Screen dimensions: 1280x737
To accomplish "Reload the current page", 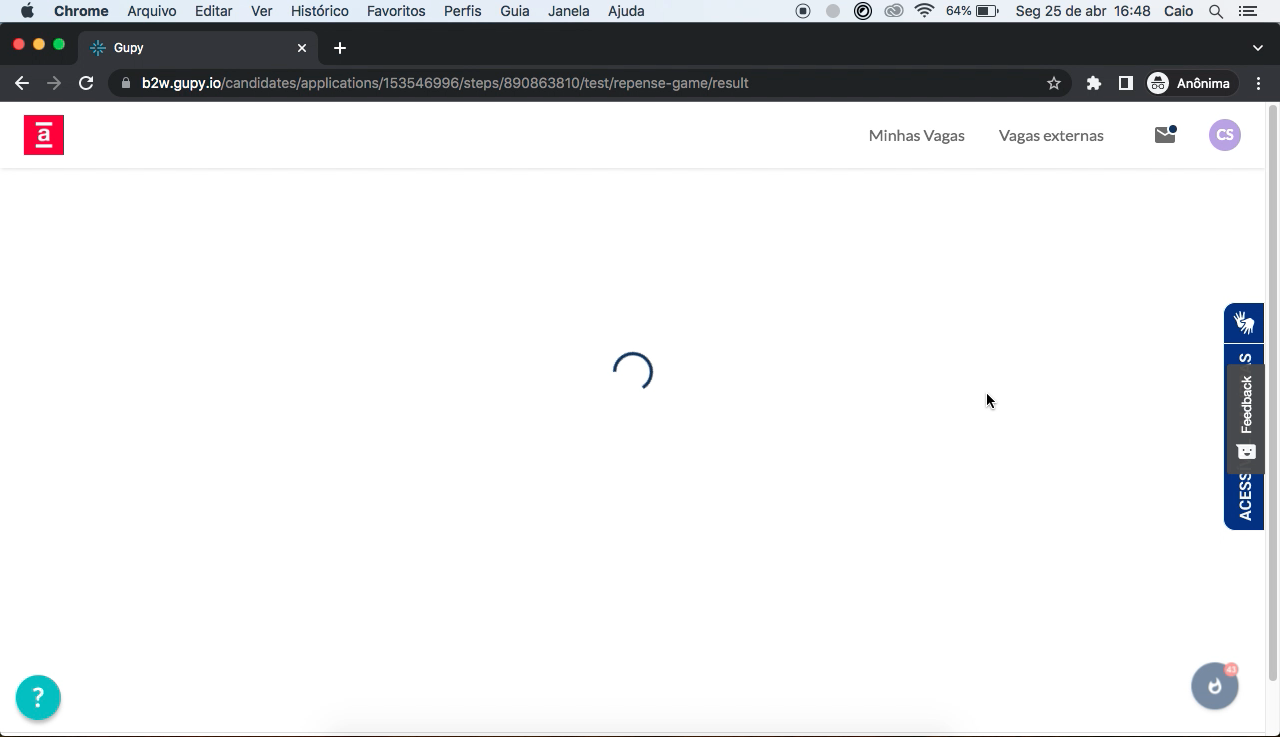I will coord(86,83).
